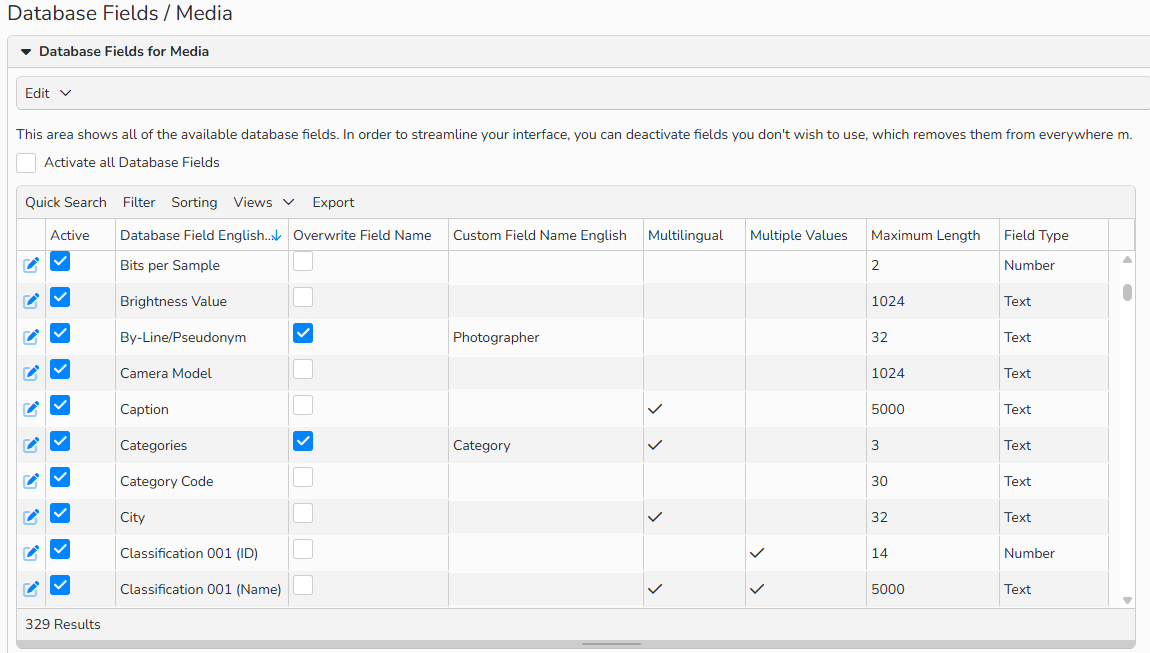Click the panel resize handle below results
This screenshot has height=653, width=1150.
point(611,644)
